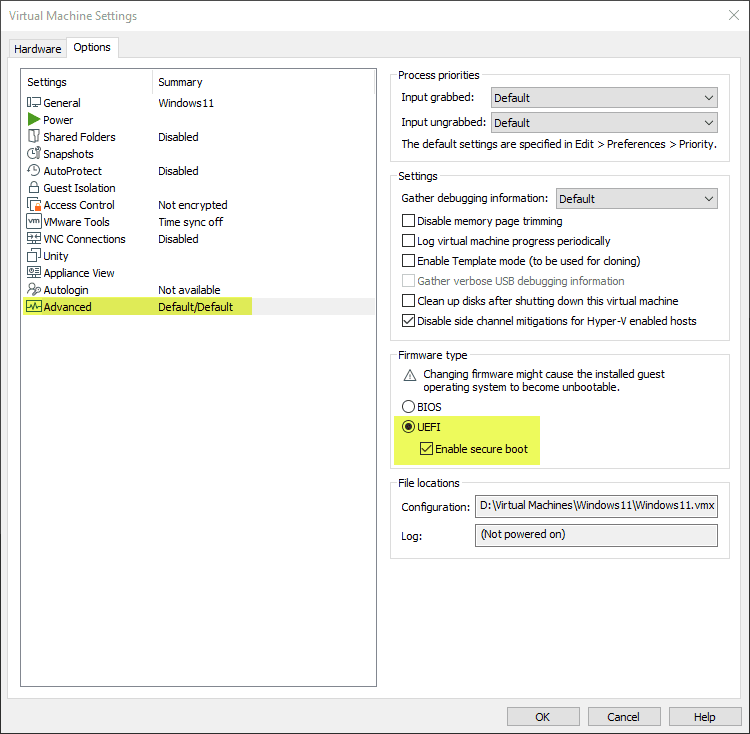Close the Virtual Machine Settings dialog
750x734 pixels.
click(x=734, y=15)
